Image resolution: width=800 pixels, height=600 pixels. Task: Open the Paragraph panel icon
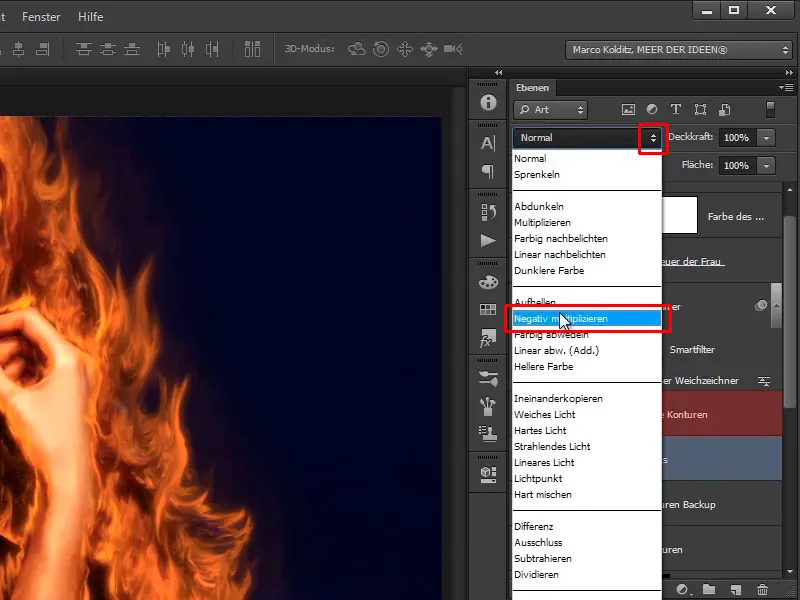488,172
